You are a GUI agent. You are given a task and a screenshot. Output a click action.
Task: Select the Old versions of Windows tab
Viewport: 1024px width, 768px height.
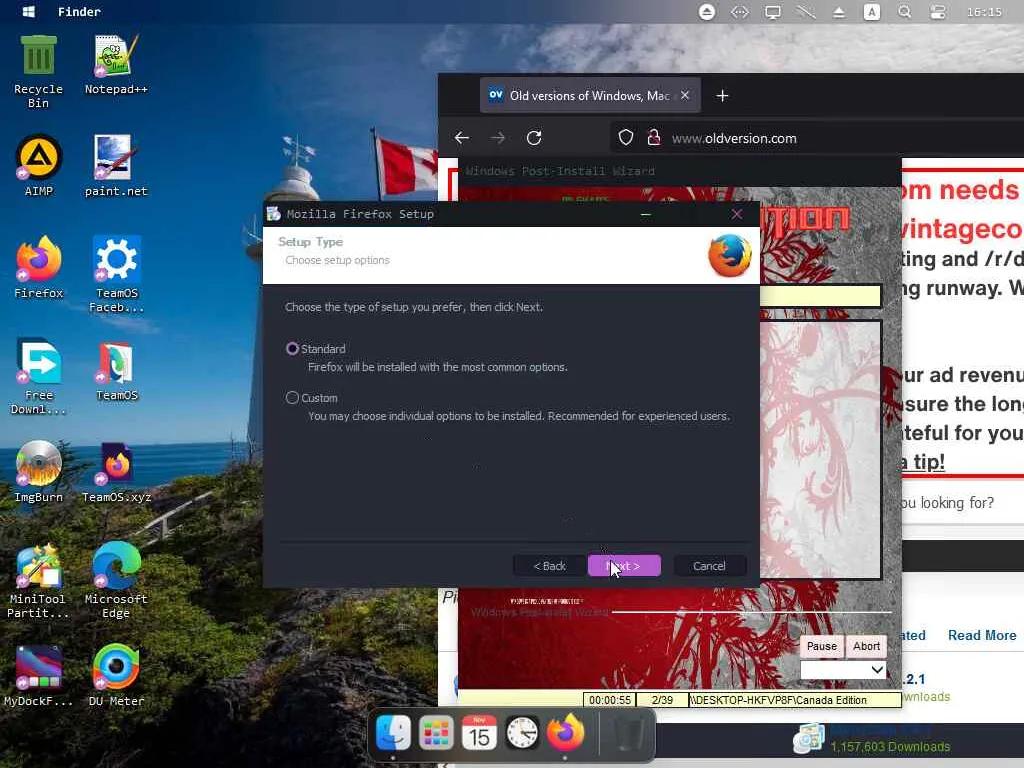(590, 95)
